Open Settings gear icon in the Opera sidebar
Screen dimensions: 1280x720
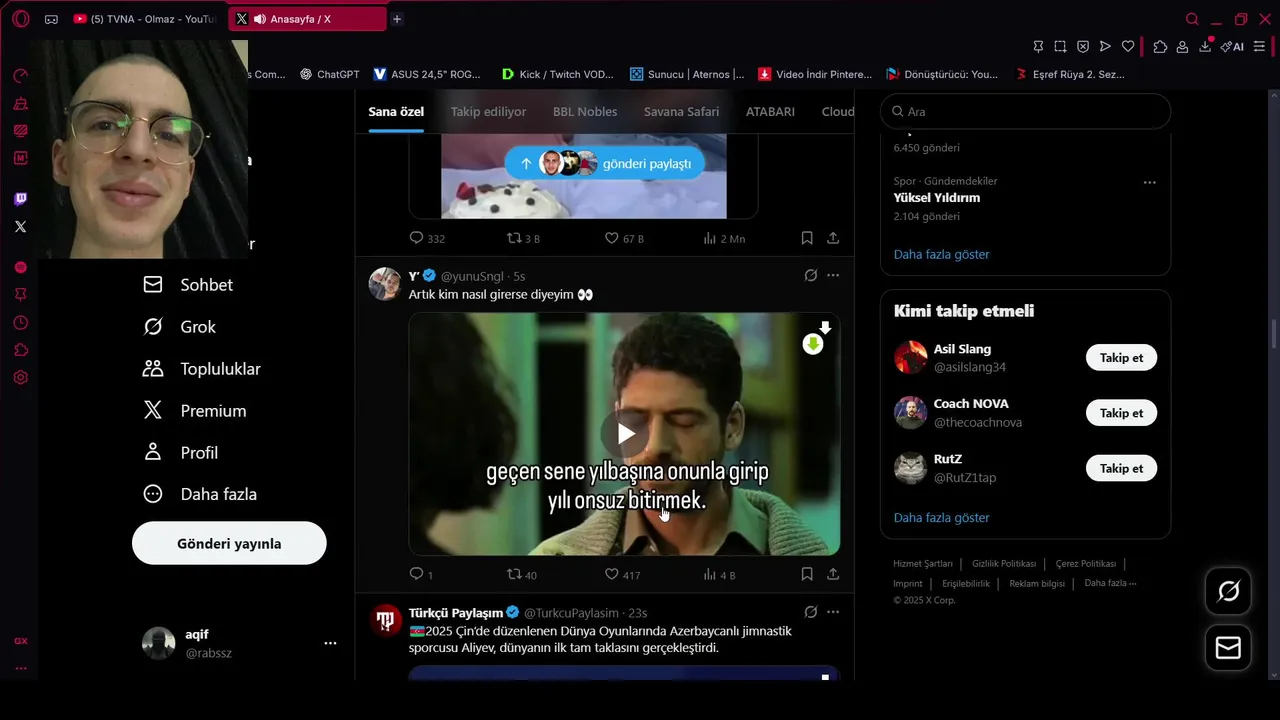[x=20, y=378]
